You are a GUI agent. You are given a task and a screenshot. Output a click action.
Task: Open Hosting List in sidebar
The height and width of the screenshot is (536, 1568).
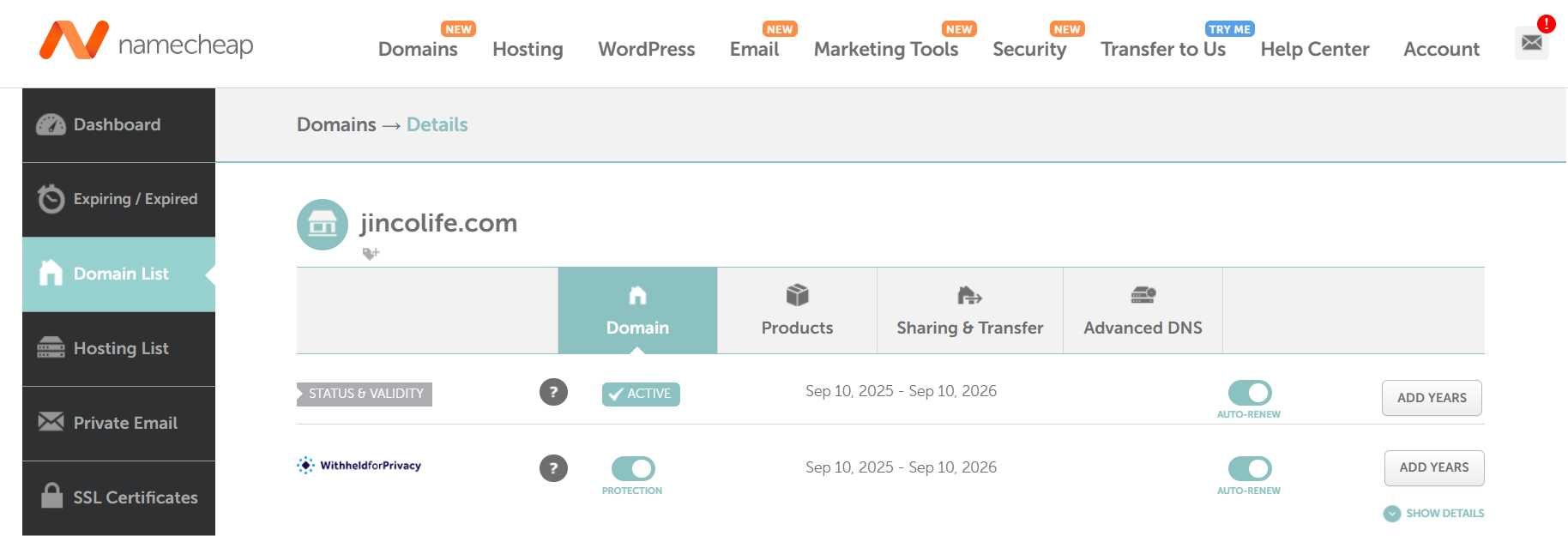click(118, 349)
